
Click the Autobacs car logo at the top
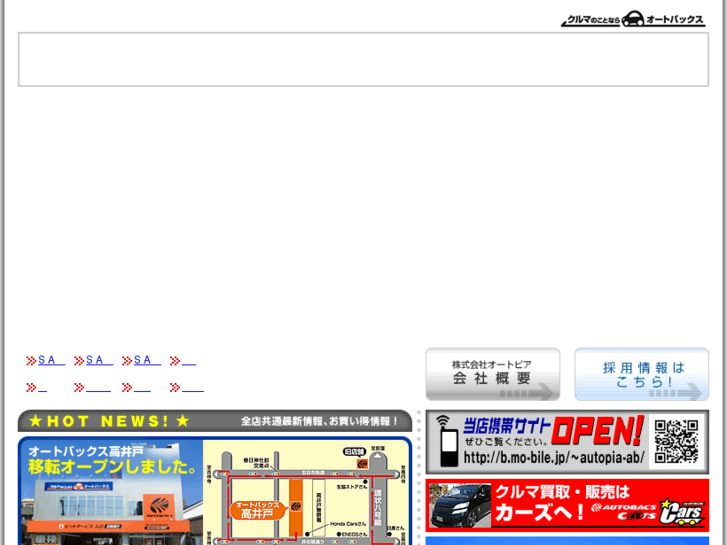[633, 19]
